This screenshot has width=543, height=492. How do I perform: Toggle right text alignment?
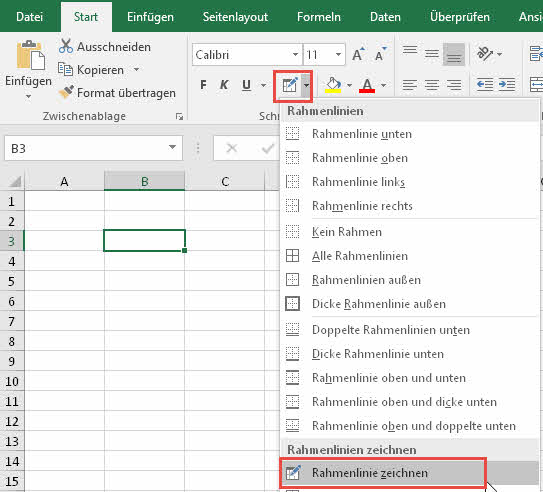454,84
